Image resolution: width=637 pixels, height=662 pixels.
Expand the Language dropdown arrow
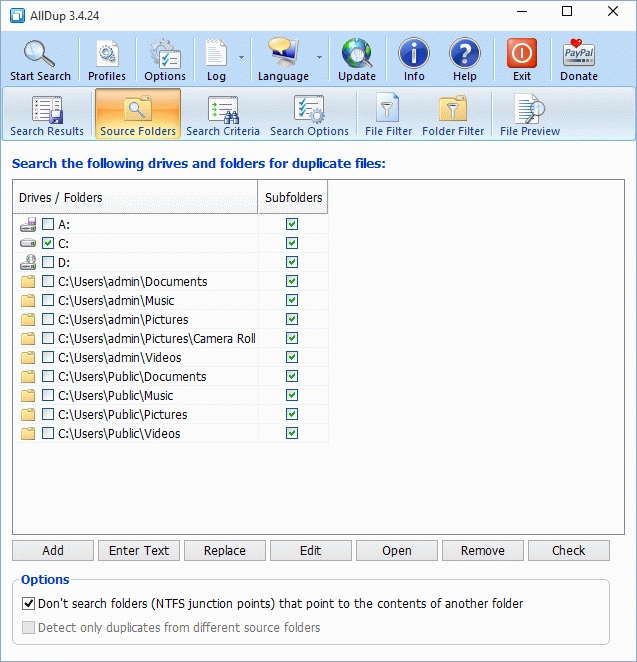[320, 57]
